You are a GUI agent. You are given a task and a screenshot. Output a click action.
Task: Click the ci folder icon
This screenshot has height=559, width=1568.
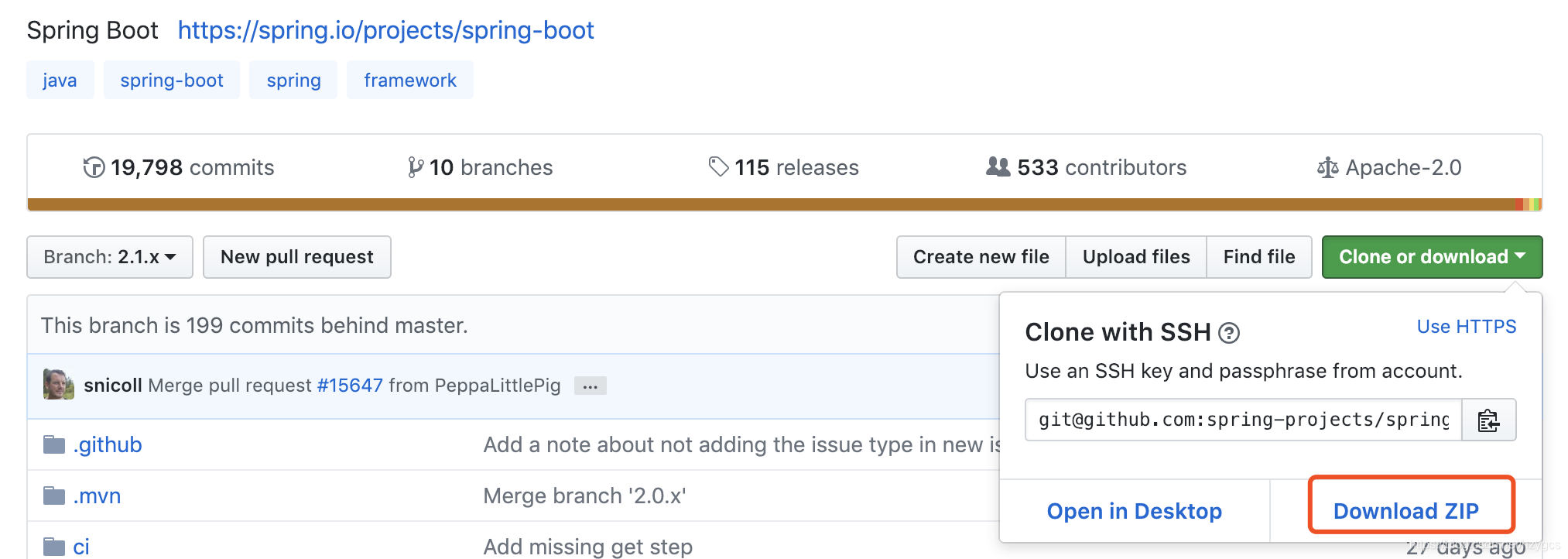tap(54, 547)
